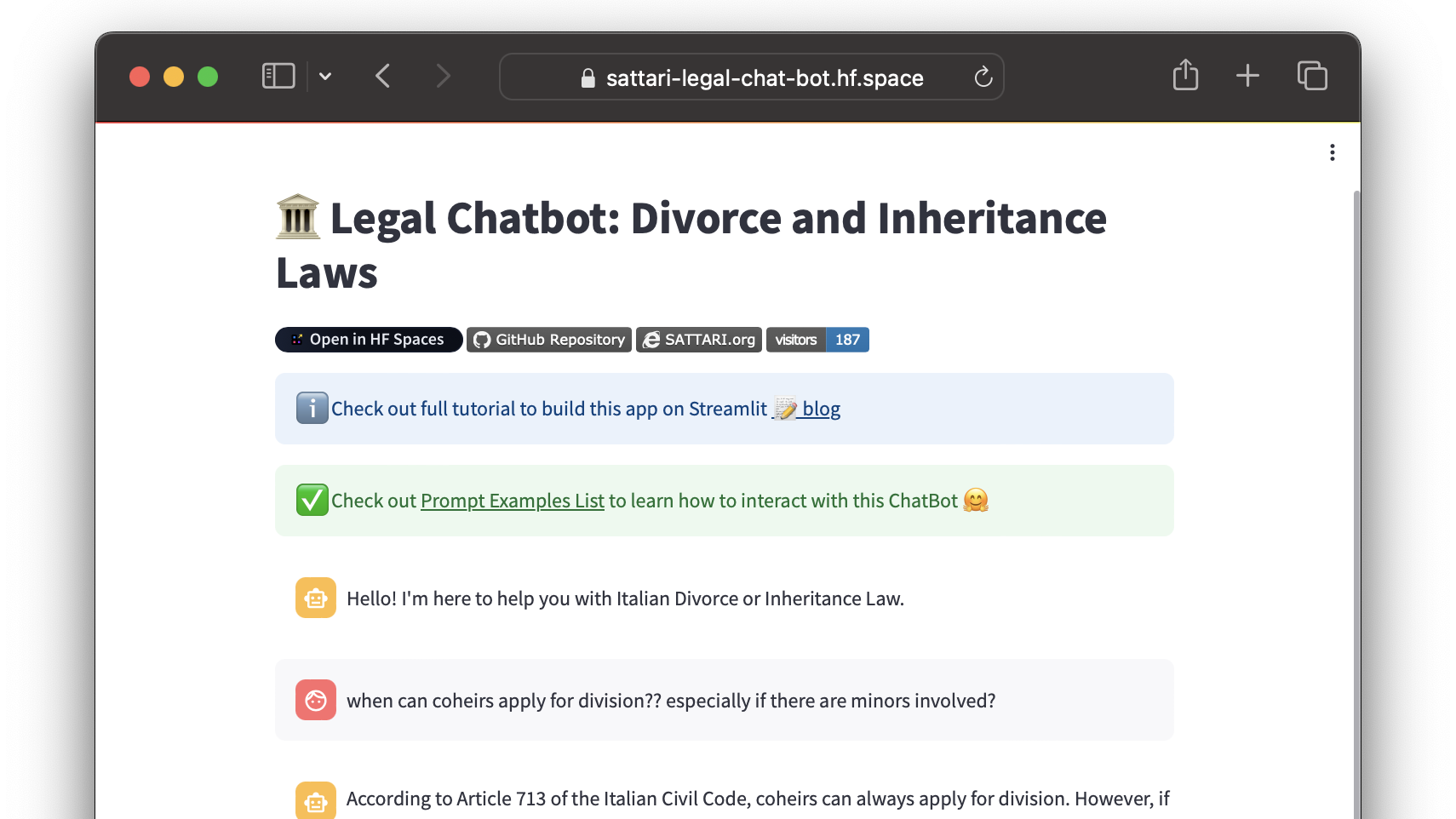
Task: Visit SATTARI.org via its badge
Action: tap(698, 339)
